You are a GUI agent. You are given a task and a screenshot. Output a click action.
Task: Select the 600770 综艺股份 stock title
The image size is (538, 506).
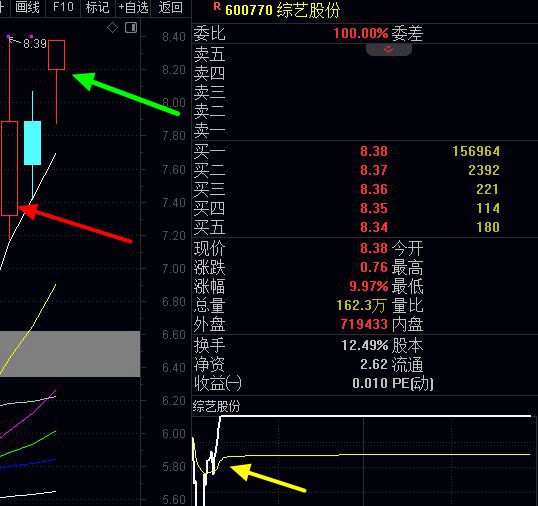(x=283, y=10)
